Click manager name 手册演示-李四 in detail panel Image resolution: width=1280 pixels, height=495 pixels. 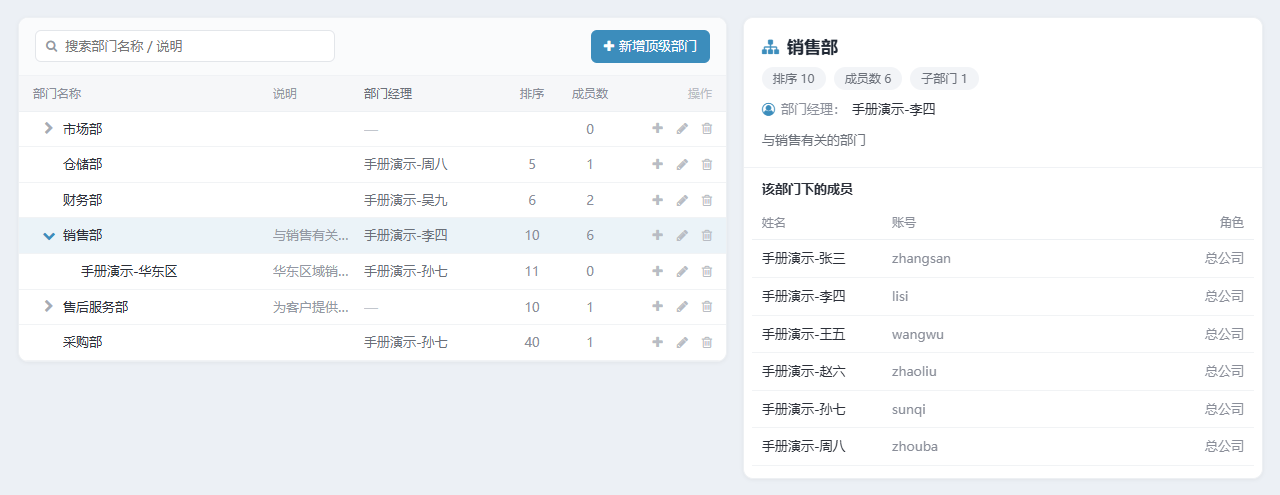tap(894, 109)
